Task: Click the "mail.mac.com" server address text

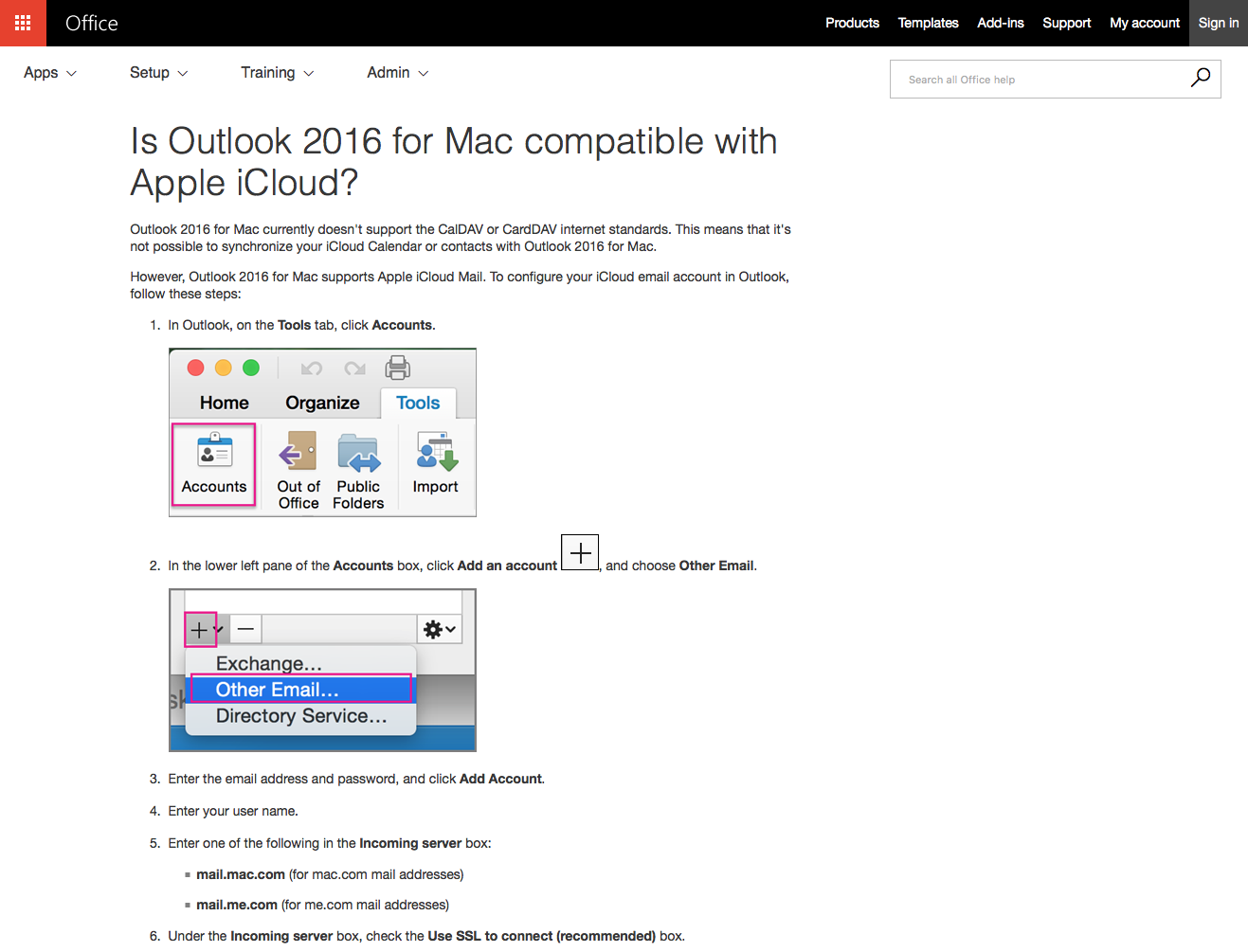Action: click(241, 874)
